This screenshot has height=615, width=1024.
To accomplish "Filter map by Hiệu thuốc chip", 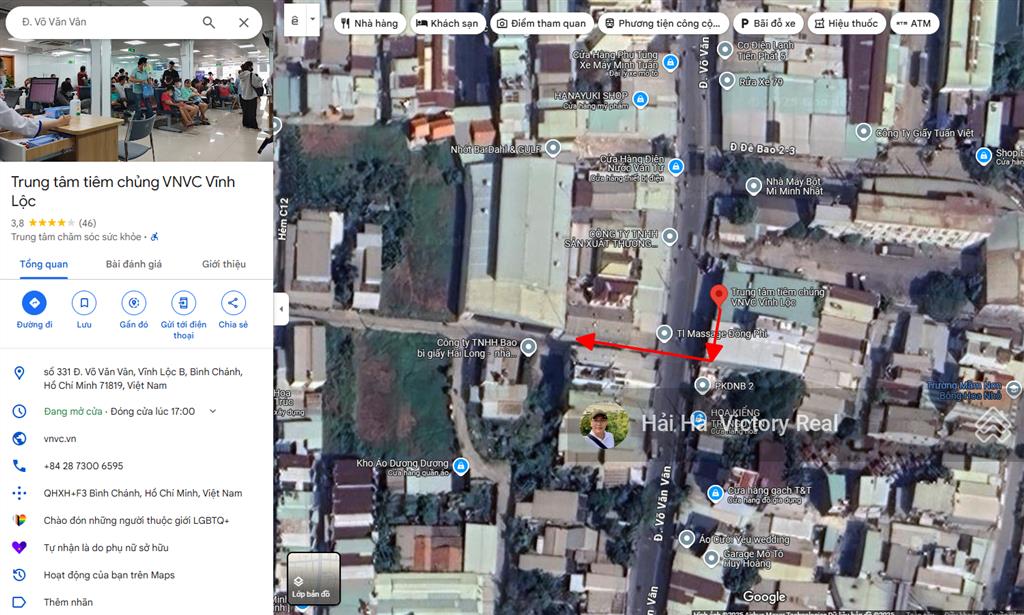I will click(x=846, y=24).
